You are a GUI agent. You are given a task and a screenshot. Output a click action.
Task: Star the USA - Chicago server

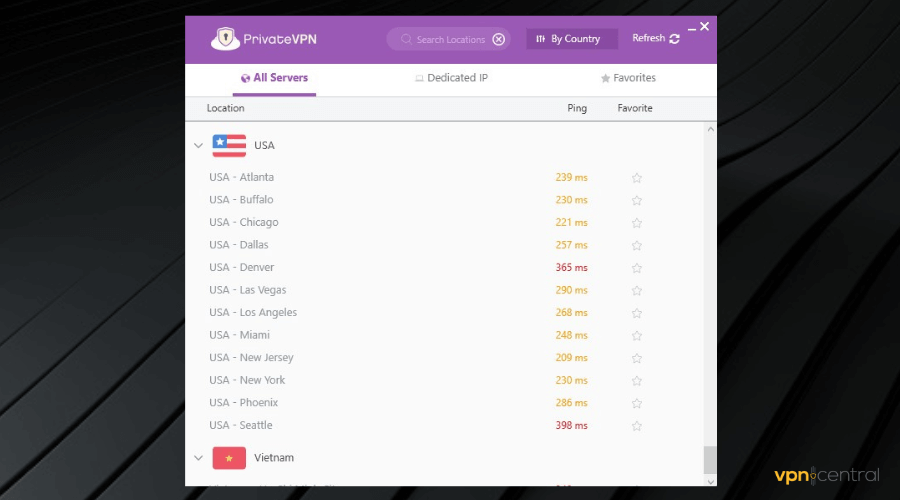[x=637, y=223]
